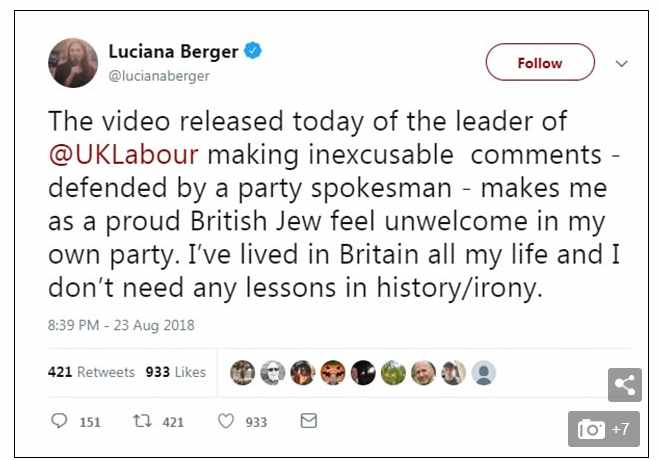The image size is (660, 460).
Task: Open the first liker's avatar thumbnail
Action: 242,373
